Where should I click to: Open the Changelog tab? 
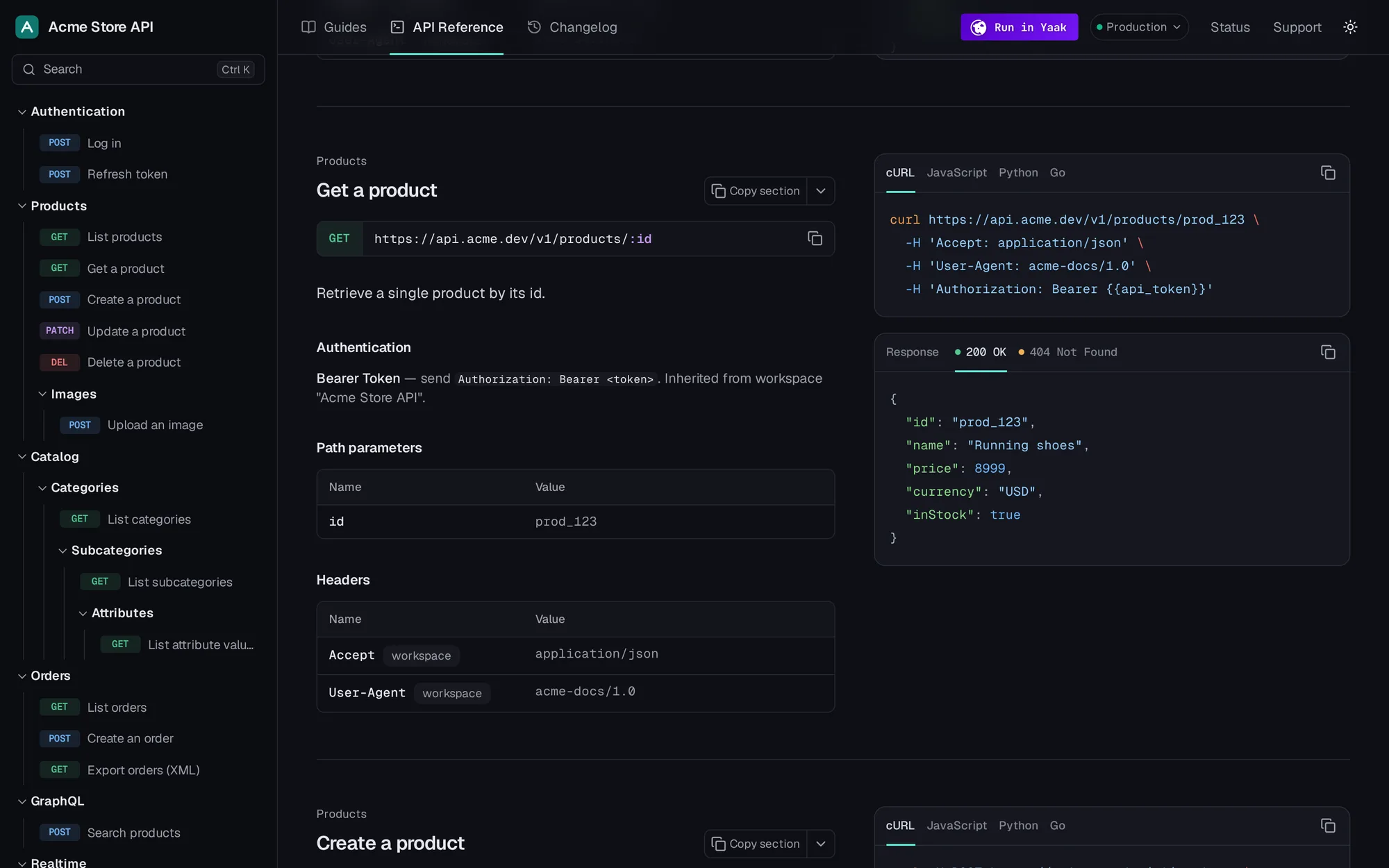[572, 27]
